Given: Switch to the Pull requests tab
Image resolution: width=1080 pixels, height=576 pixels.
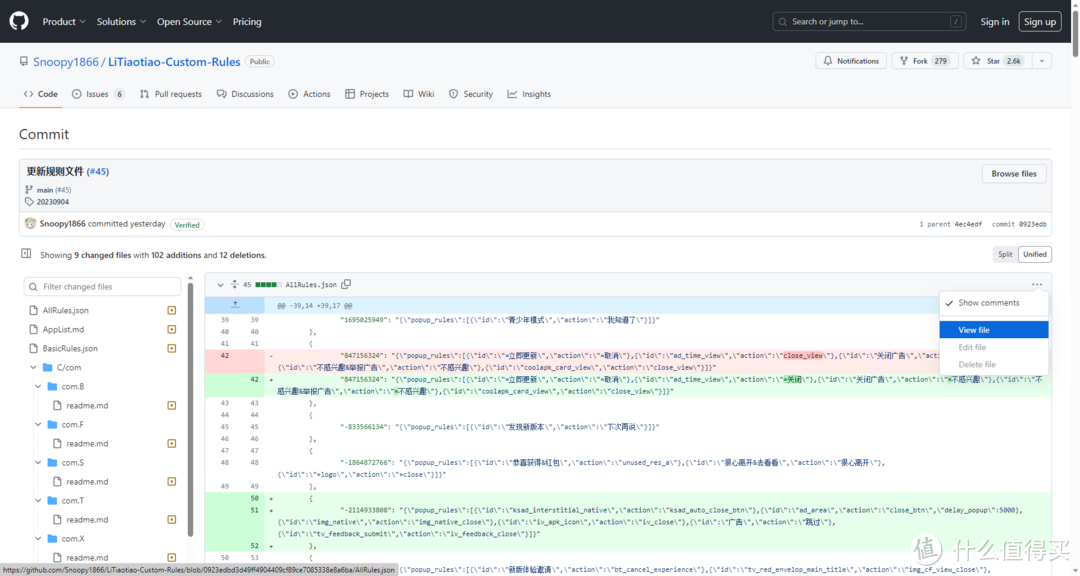Looking at the screenshot, I should [171, 94].
